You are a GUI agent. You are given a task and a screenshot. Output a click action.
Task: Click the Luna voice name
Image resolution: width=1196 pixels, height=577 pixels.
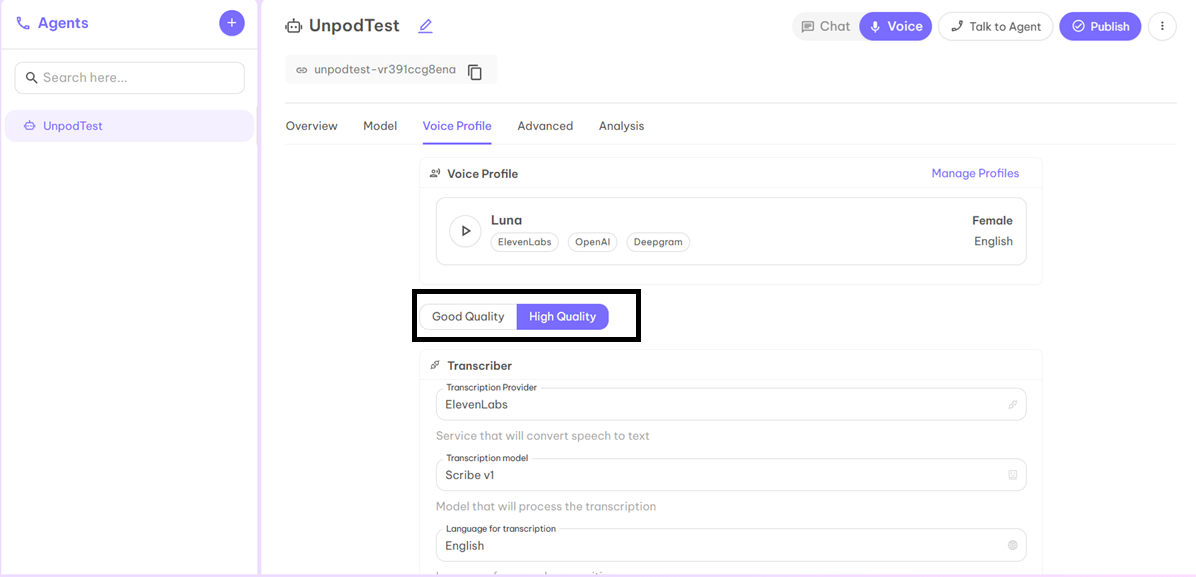(506, 220)
